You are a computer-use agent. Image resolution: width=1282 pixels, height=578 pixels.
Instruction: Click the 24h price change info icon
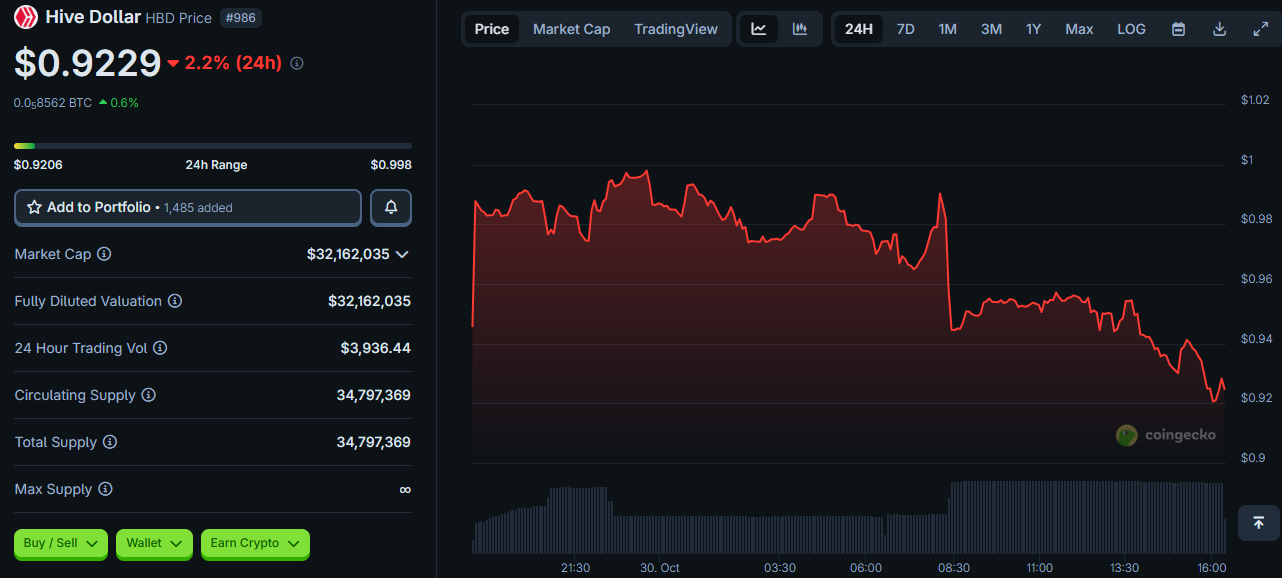[297, 63]
